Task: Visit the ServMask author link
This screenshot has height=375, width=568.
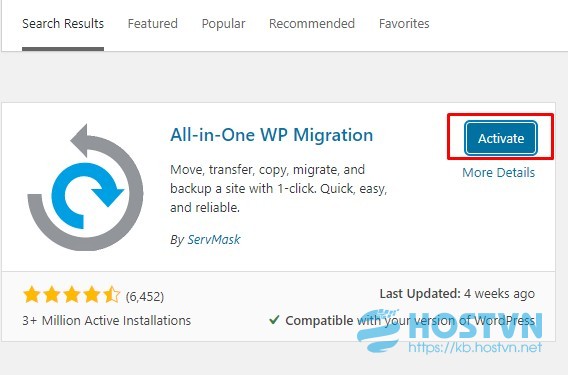Action: coord(214,239)
